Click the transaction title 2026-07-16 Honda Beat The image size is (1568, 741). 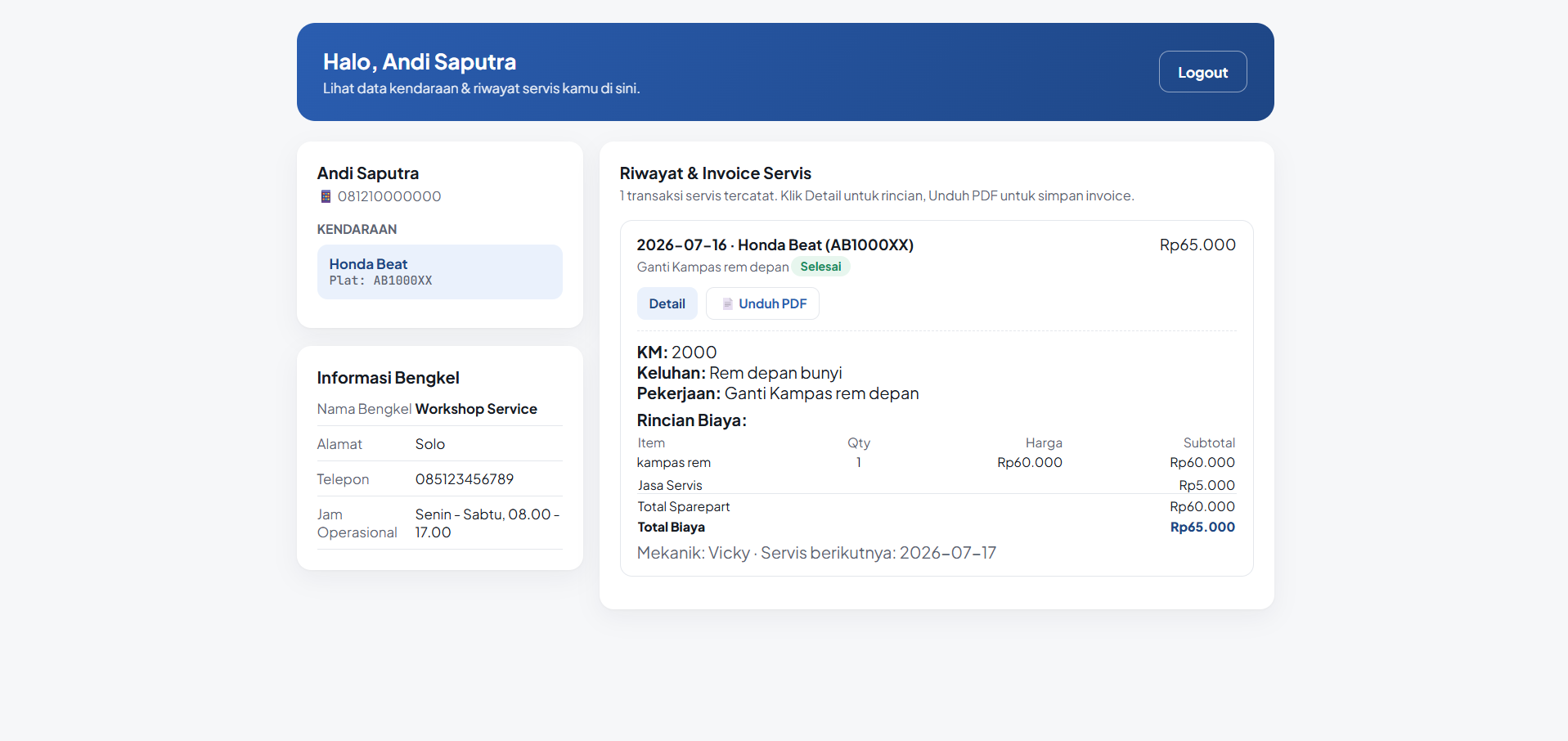pos(775,245)
